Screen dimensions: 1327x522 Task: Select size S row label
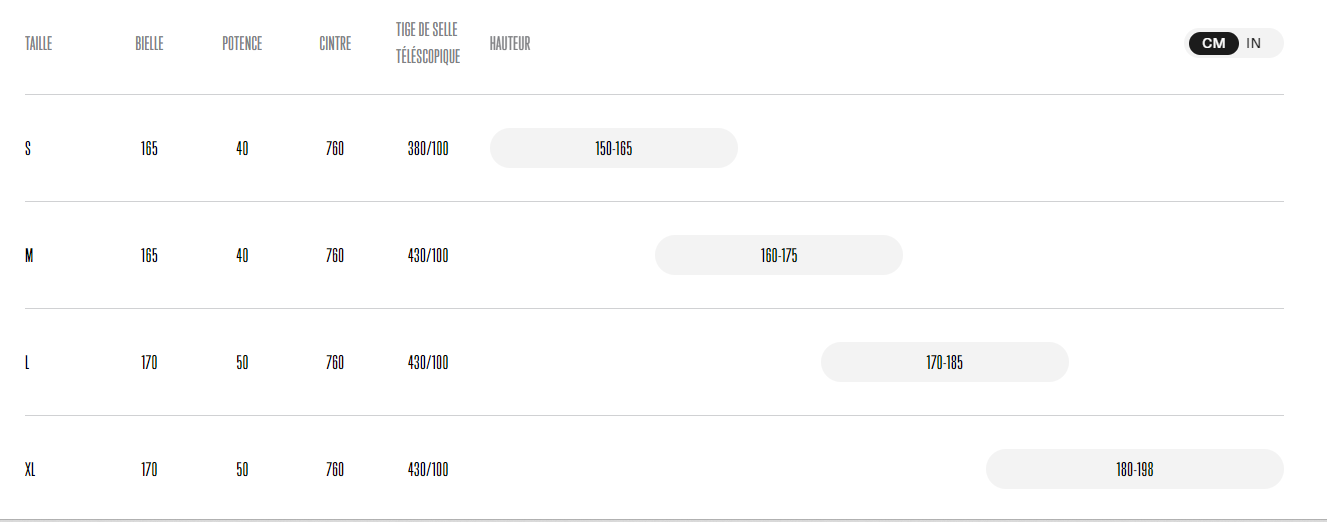pyautogui.click(x=28, y=148)
